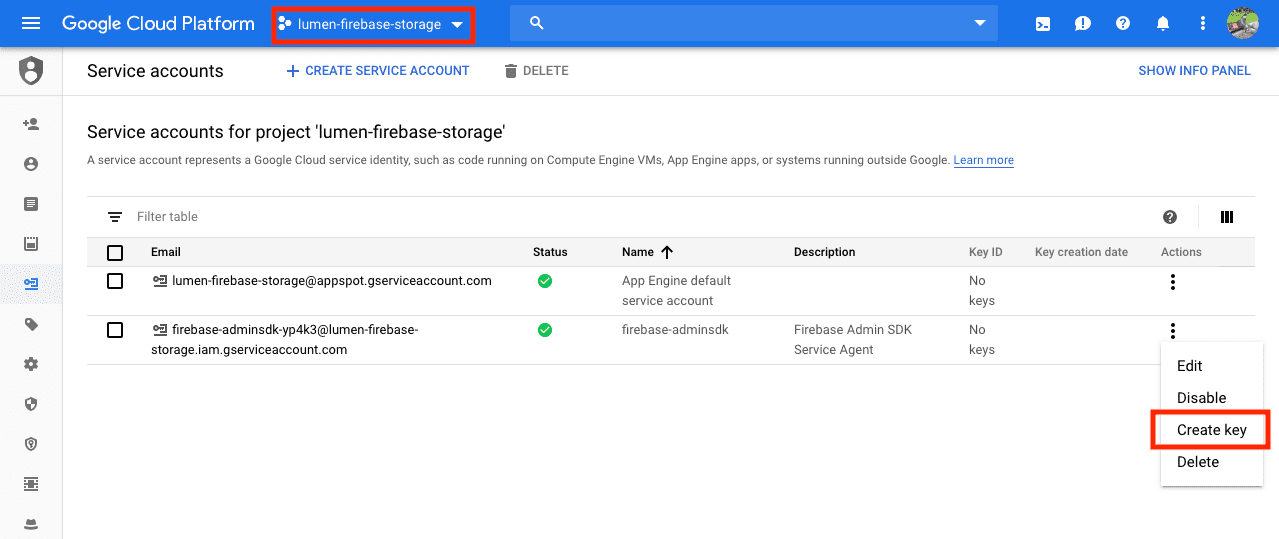
Task: Follow the Learn more link
Action: [983, 160]
